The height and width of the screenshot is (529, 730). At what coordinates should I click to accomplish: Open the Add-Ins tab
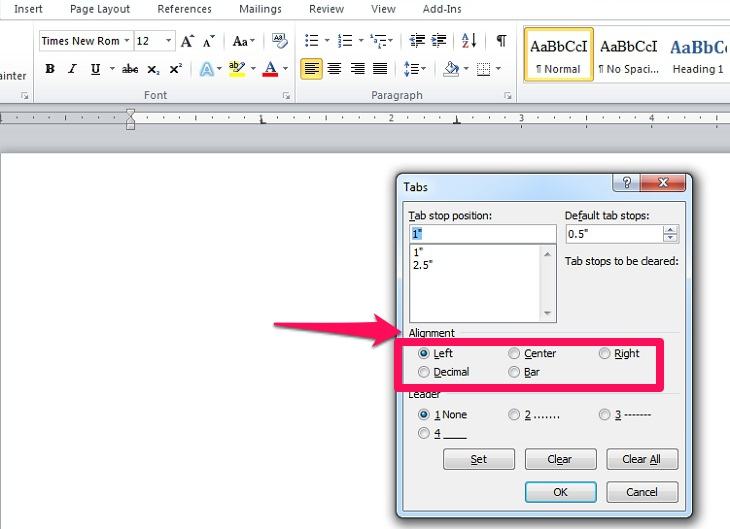click(x=442, y=9)
